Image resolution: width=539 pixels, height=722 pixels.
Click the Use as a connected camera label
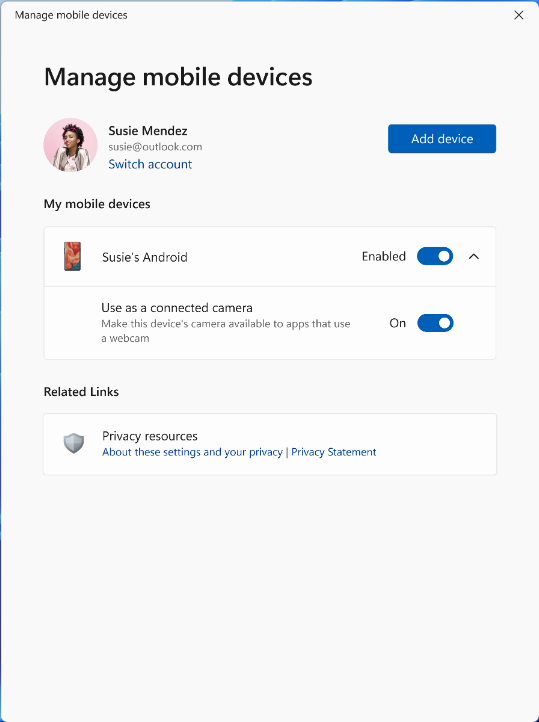177,308
